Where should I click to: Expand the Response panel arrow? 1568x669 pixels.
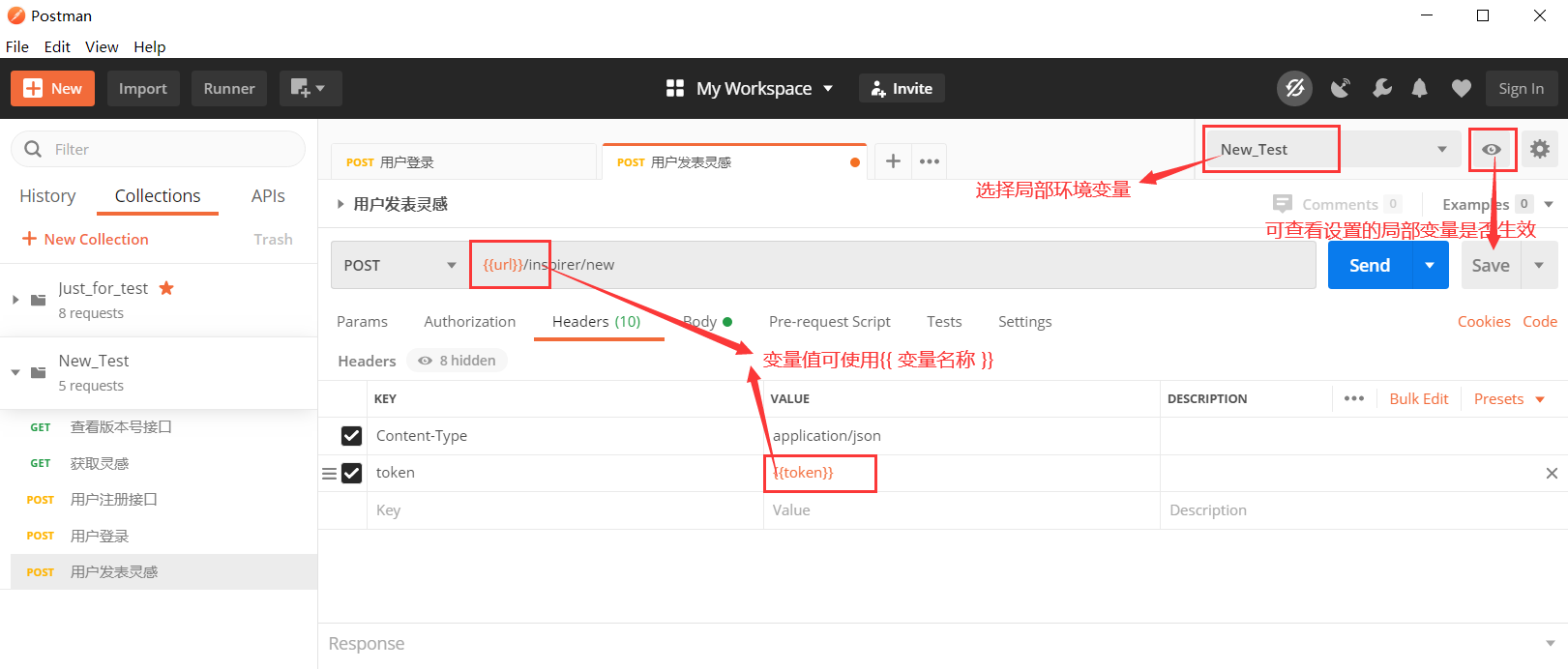1551,643
